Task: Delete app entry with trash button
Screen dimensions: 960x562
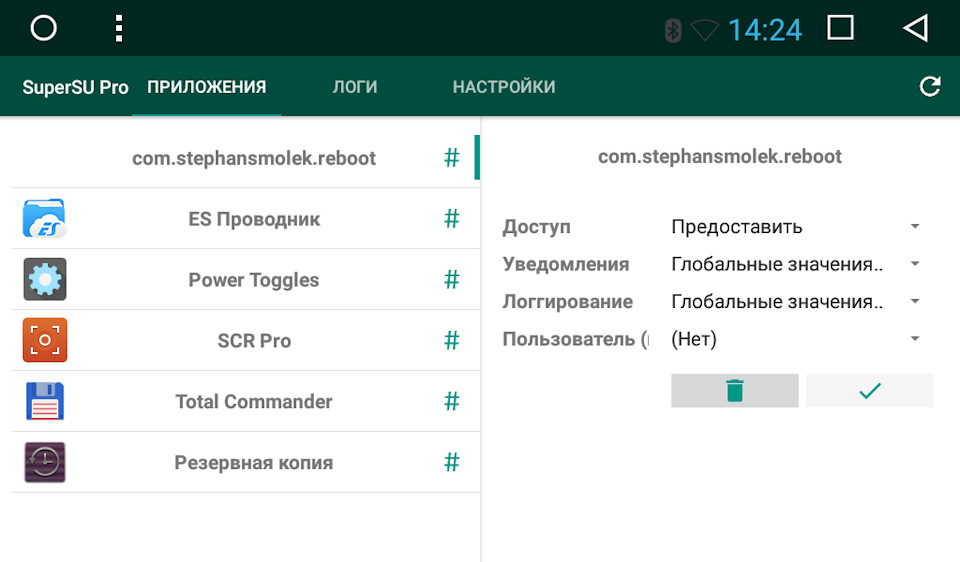Action: click(x=735, y=391)
